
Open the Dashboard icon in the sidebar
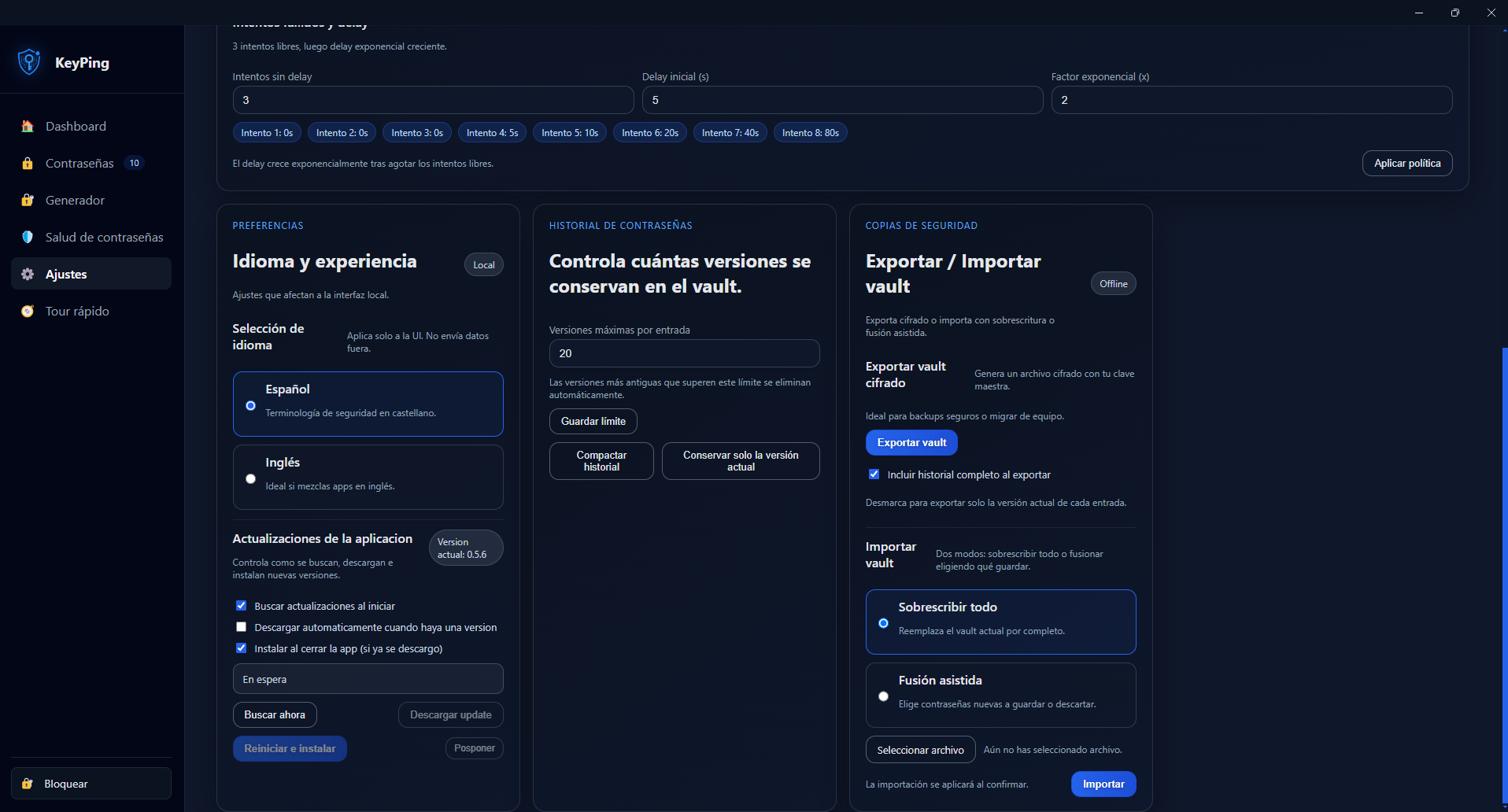[x=28, y=126]
